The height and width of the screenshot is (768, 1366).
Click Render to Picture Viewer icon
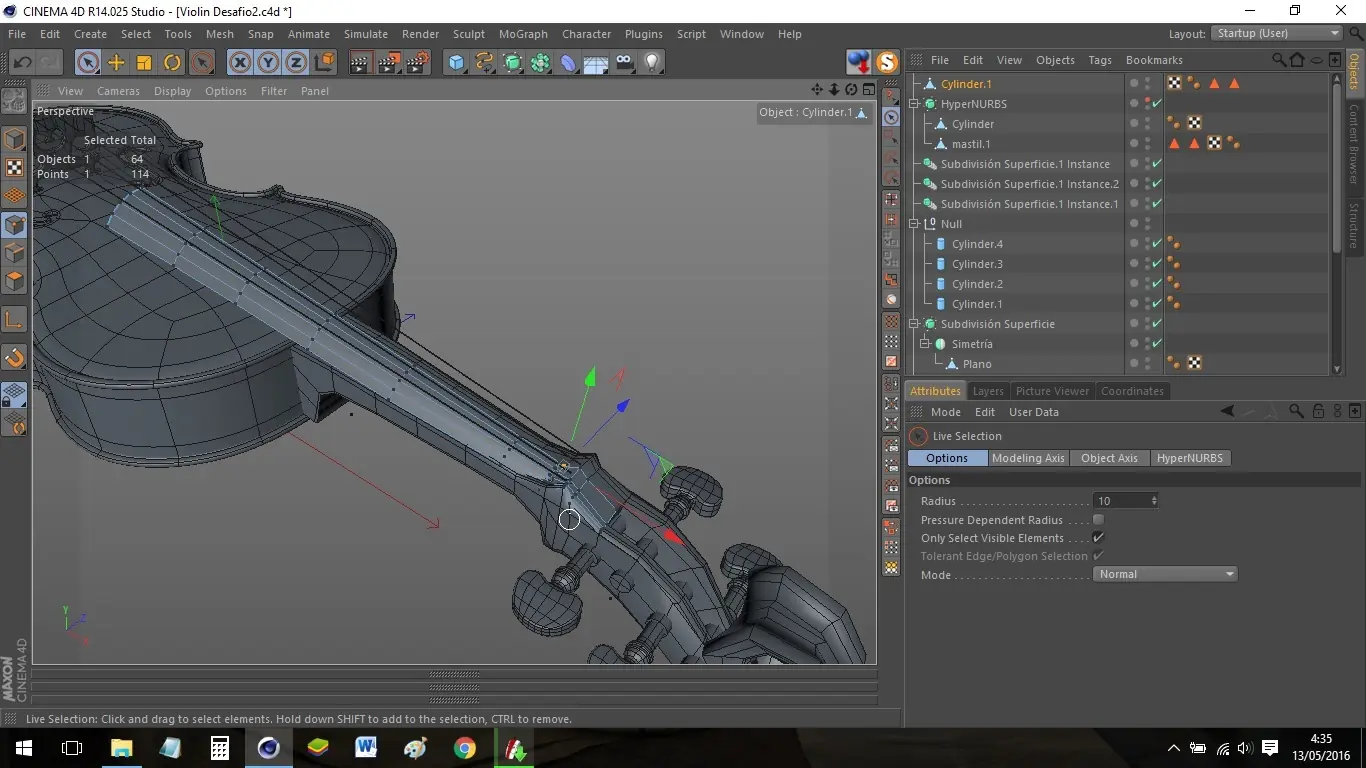click(x=389, y=62)
